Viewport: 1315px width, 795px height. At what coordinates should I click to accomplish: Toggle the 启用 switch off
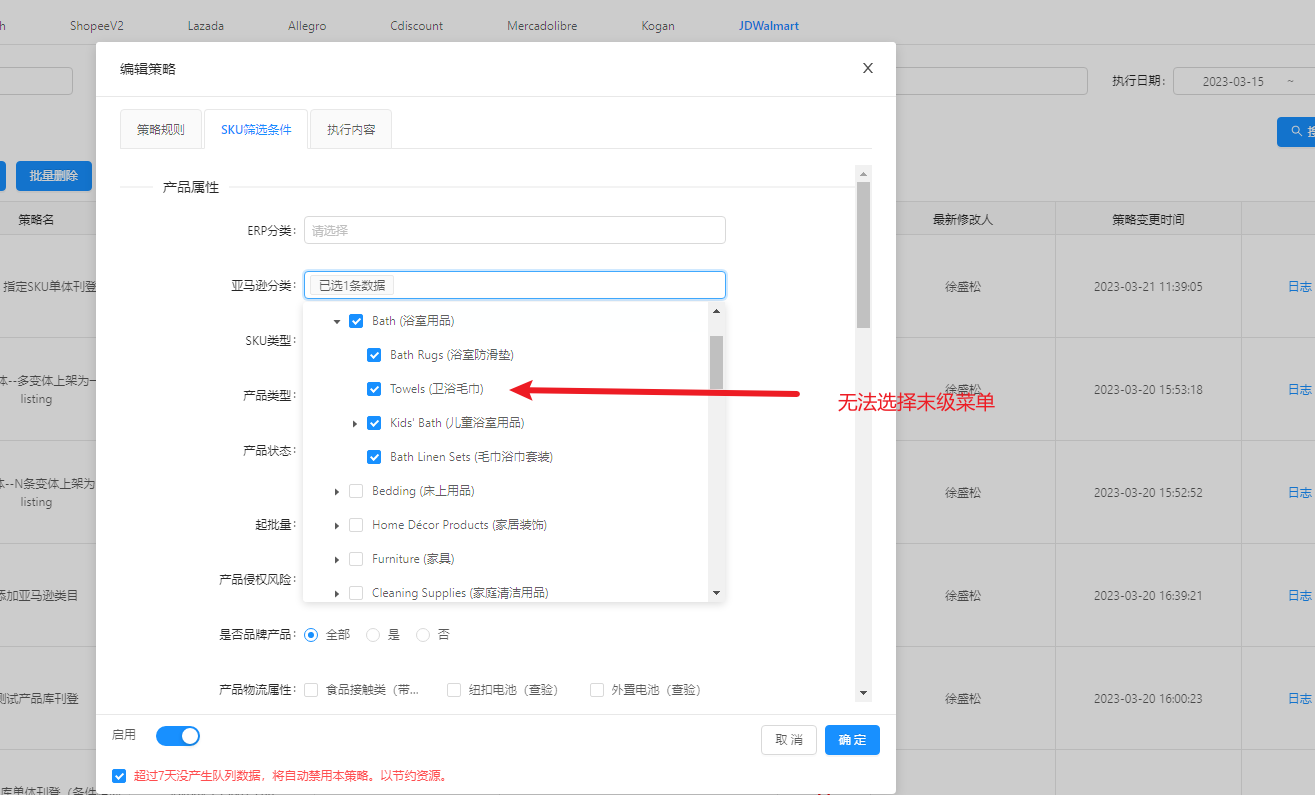[x=178, y=736]
